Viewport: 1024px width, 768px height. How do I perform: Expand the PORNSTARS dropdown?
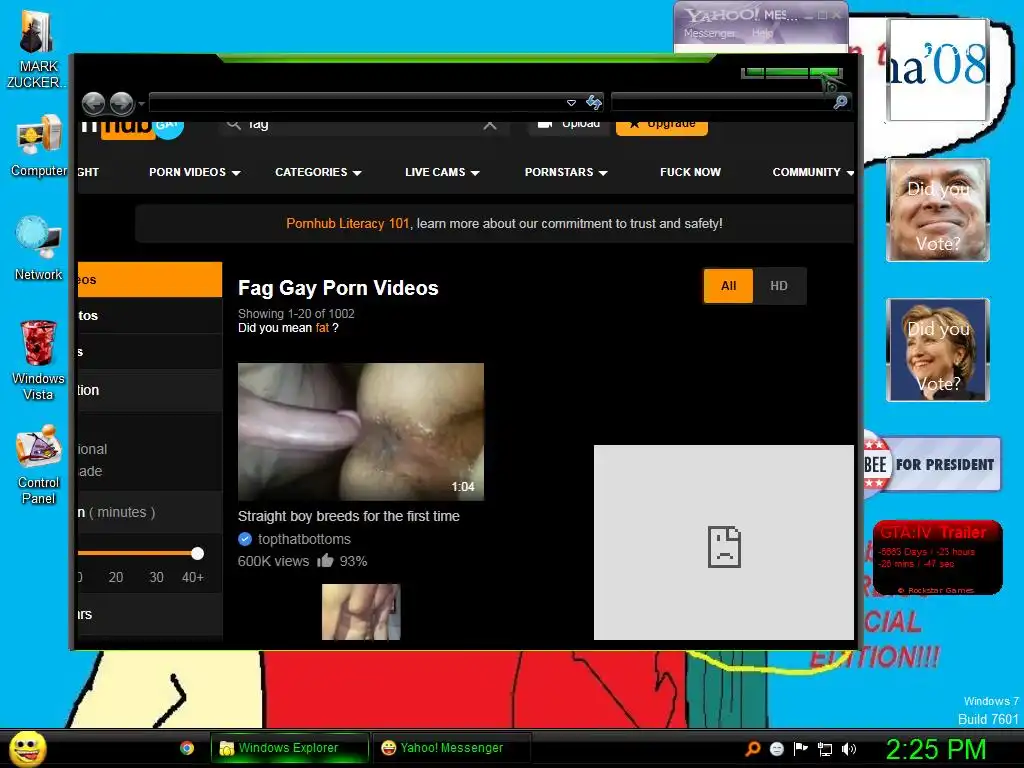coord(566,172)
